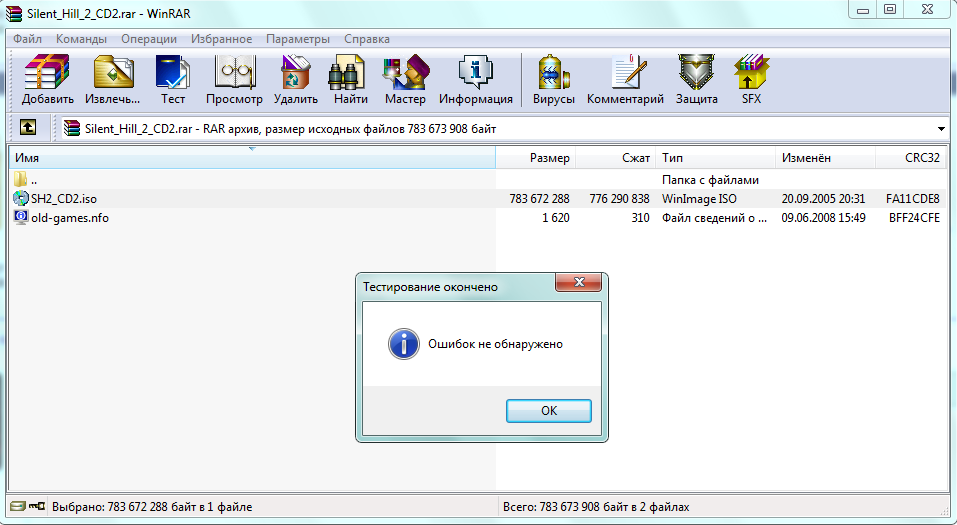Open the Команды menu
The height and width of the screenshot is (525, 957).
81,38
